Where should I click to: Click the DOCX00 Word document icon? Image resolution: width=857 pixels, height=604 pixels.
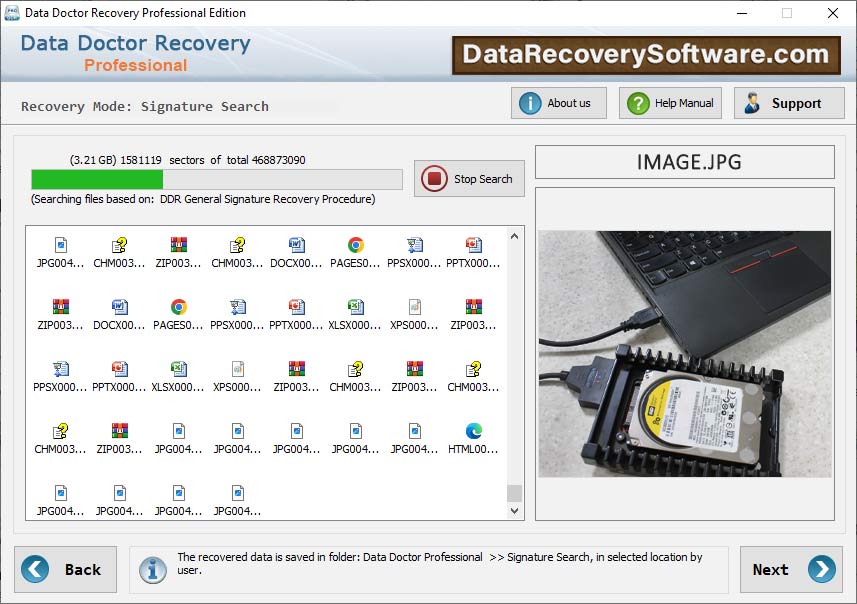[296, 243]
